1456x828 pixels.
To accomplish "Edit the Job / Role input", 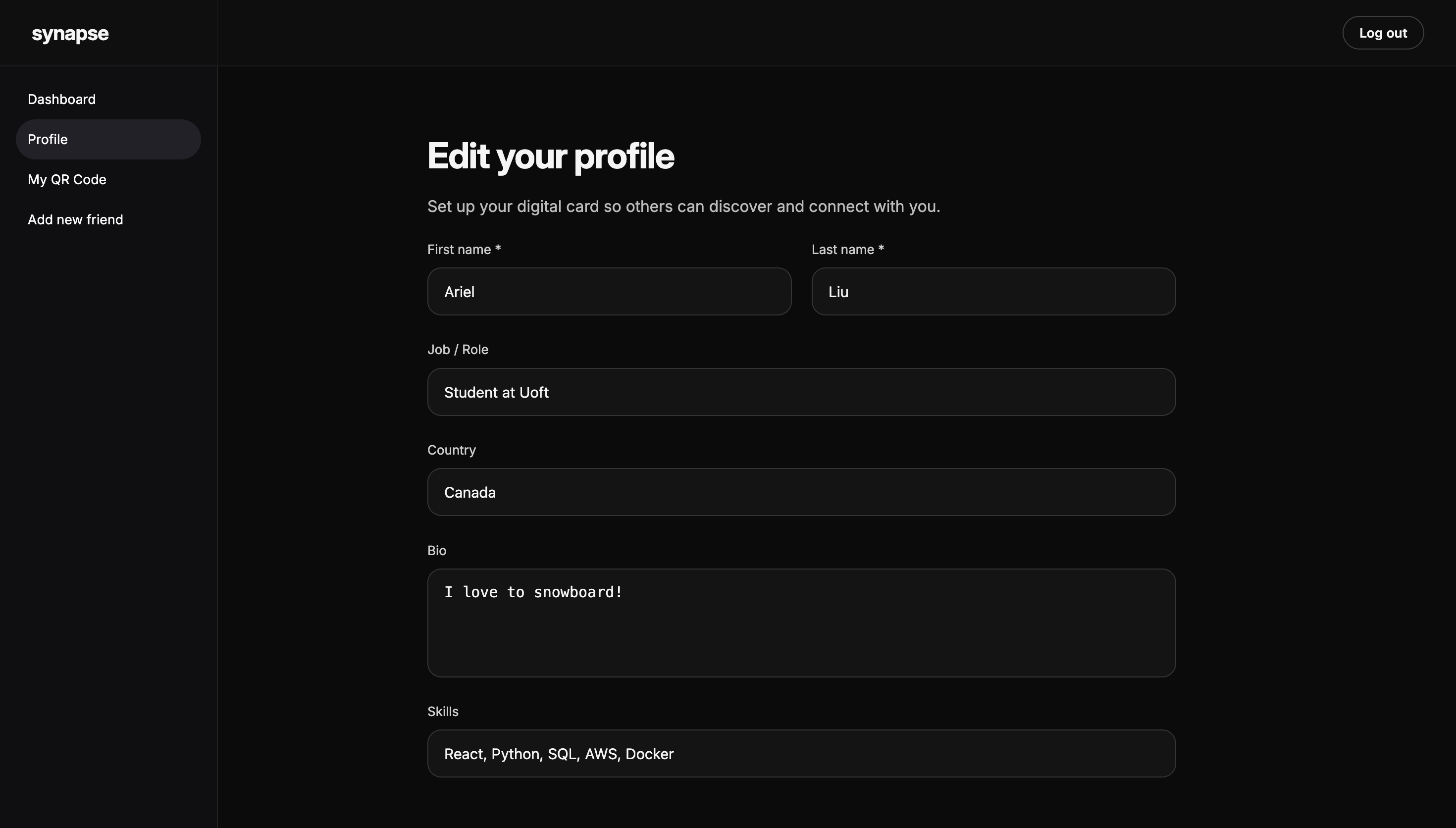I will pyautogui.click(x=800, y=392).
